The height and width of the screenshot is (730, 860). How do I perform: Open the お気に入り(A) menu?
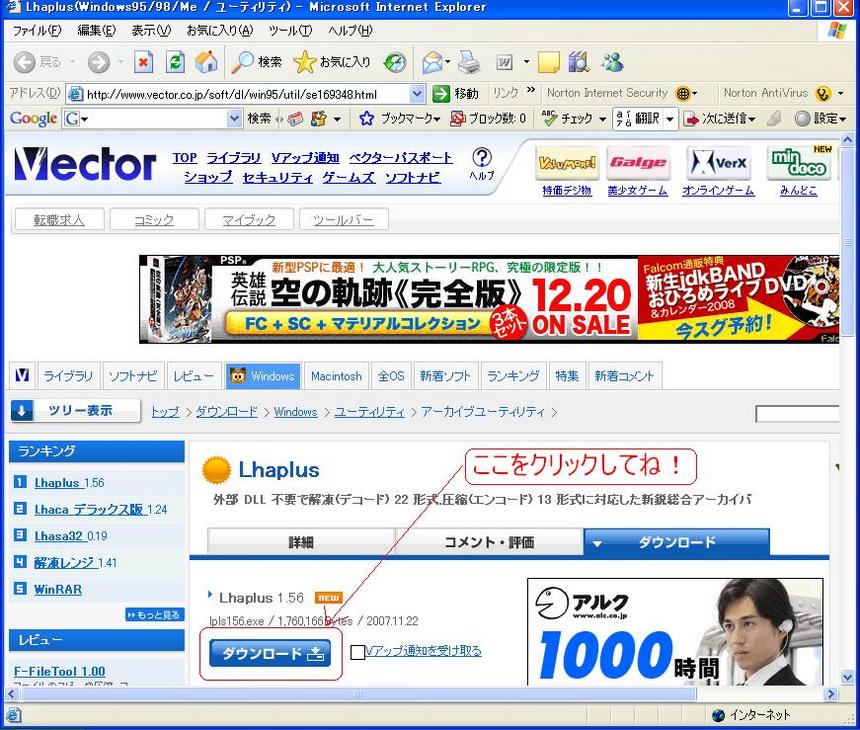click(219, 31)
